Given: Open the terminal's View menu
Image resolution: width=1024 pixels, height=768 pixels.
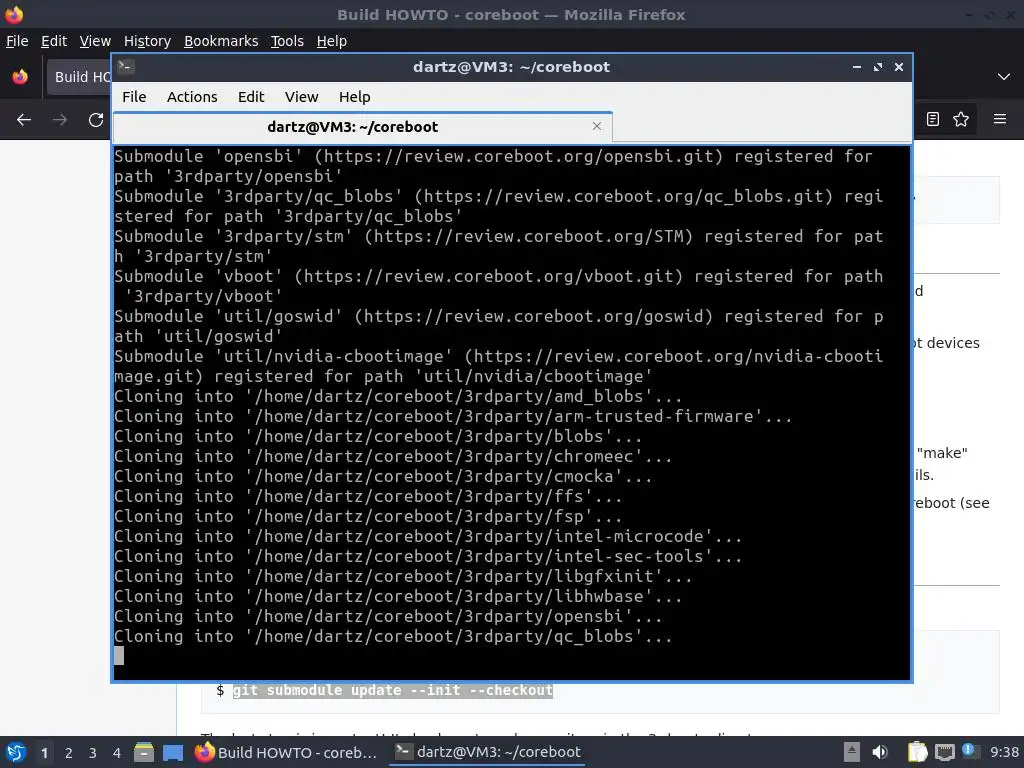Looking at the screenshot, I should coord(301,97).
